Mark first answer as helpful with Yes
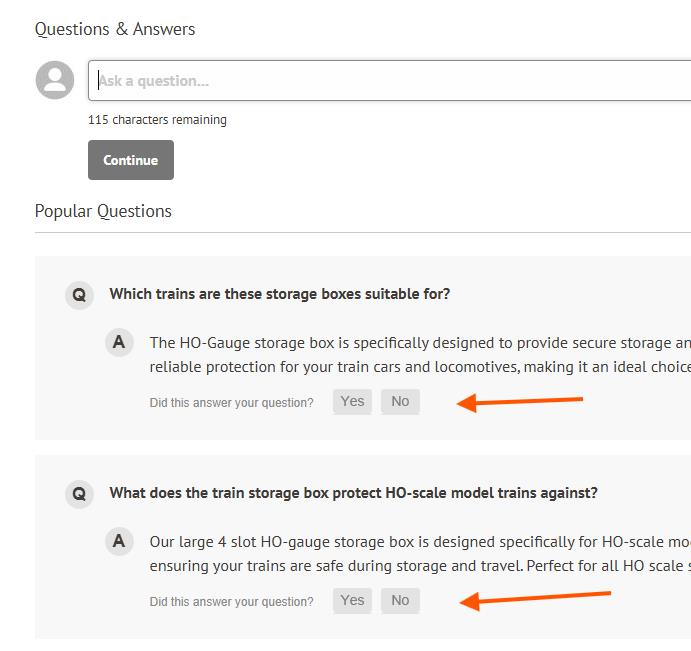The height and width of the screenshot is (651, 691). click(353, 402)
